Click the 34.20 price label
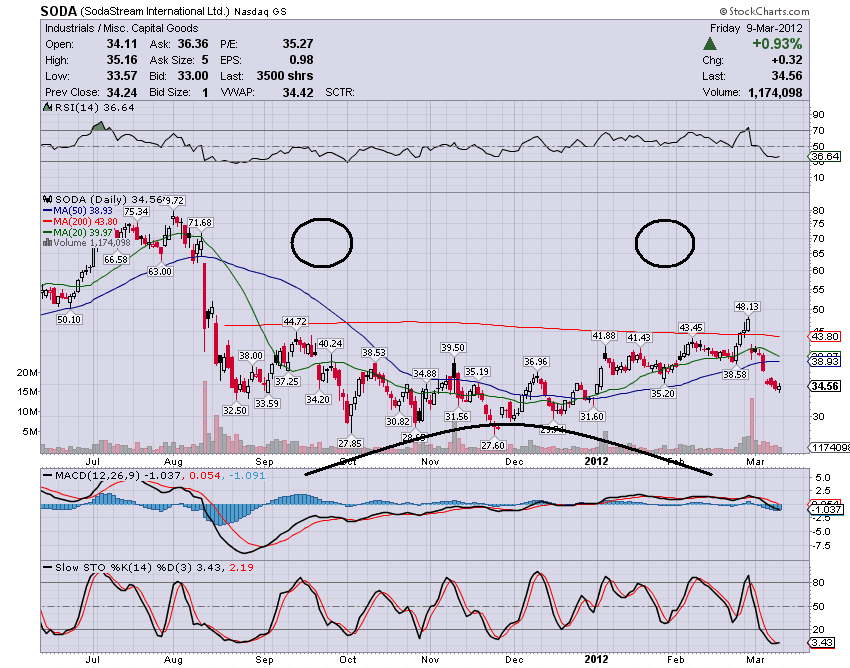 (318, 399)
